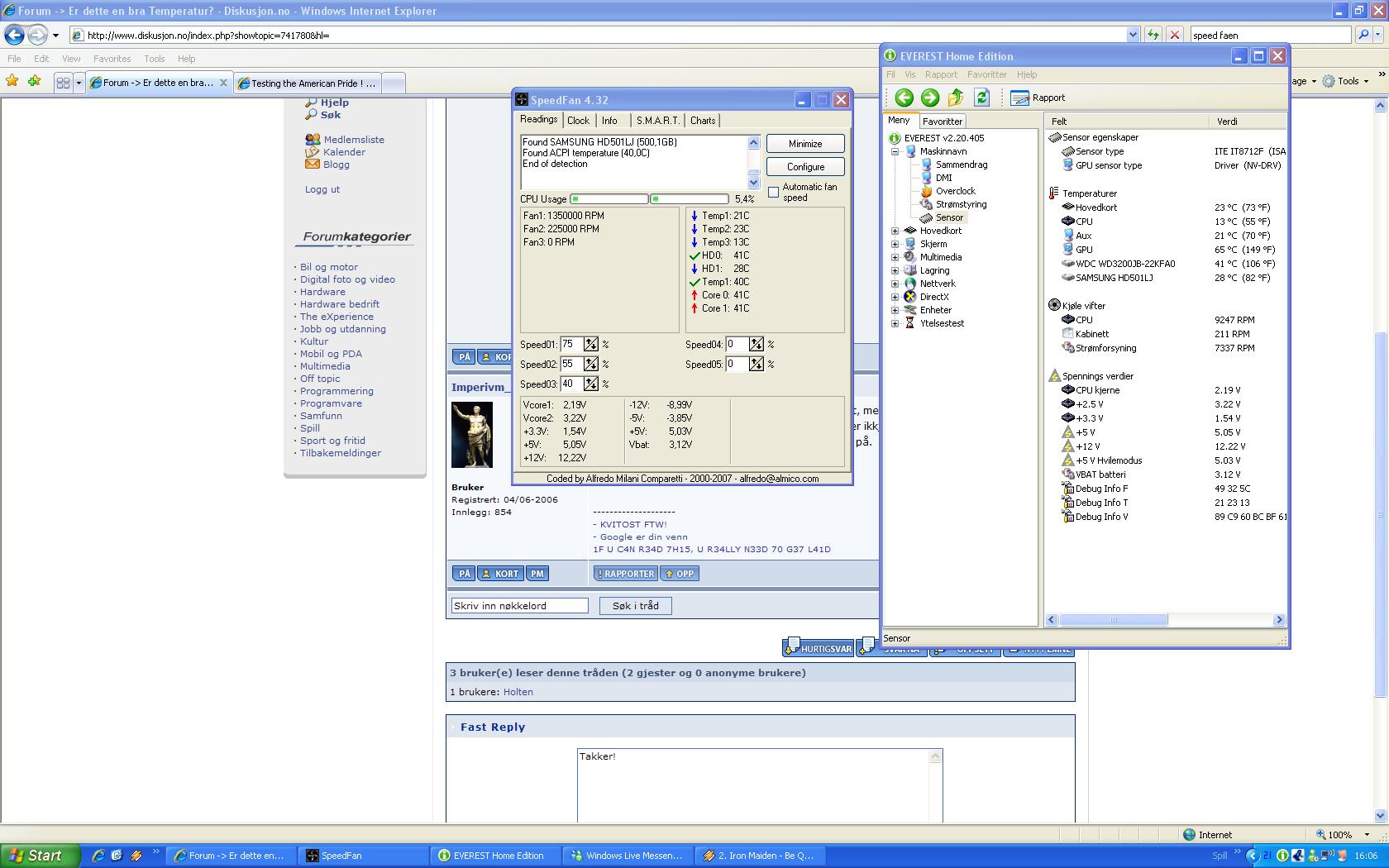Open the Favoritter menu in EVEREST

pyautogui.click(x=986, y=74)
